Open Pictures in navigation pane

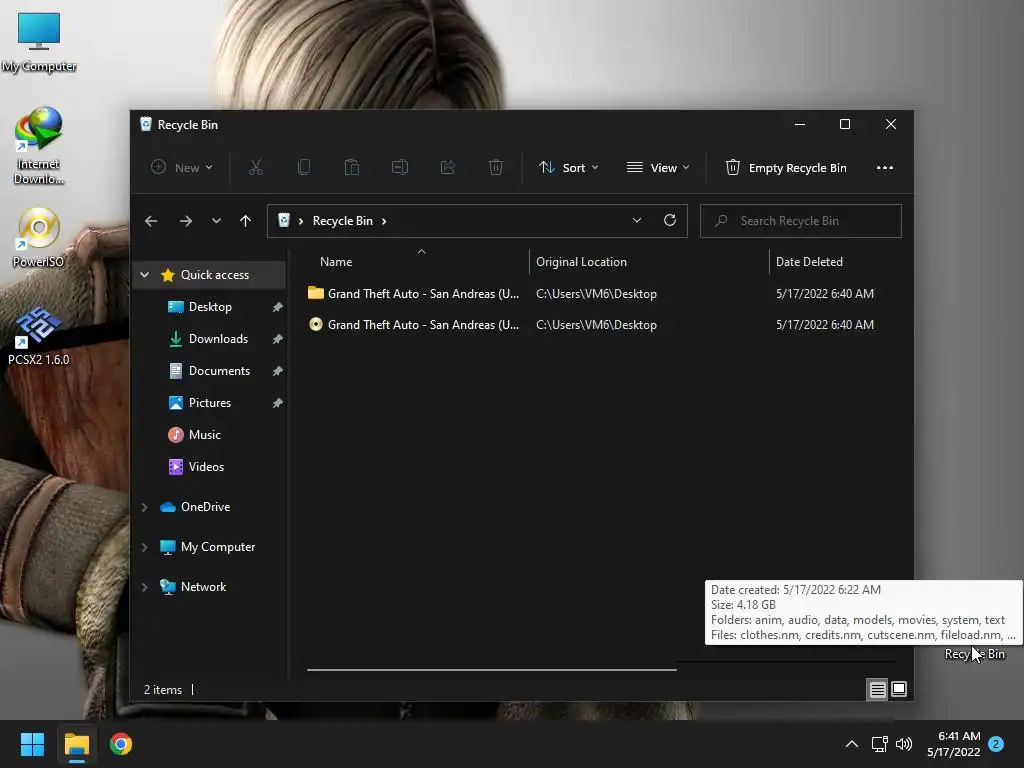pos(209,403)
